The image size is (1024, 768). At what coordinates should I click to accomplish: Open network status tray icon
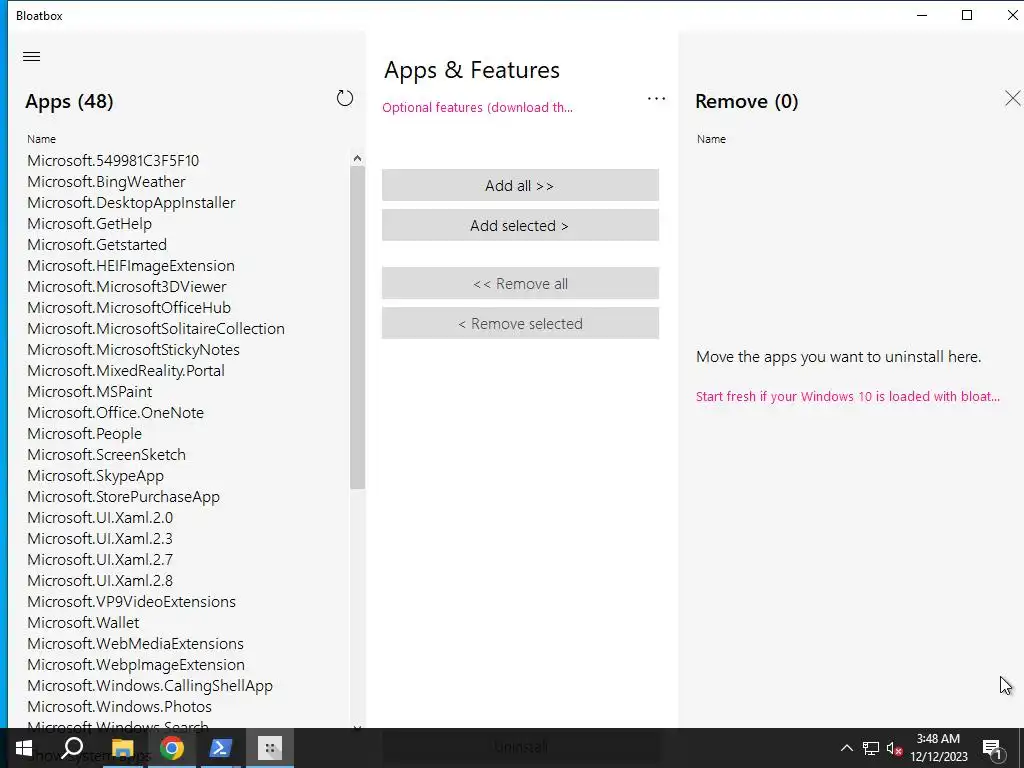[871, 748]
